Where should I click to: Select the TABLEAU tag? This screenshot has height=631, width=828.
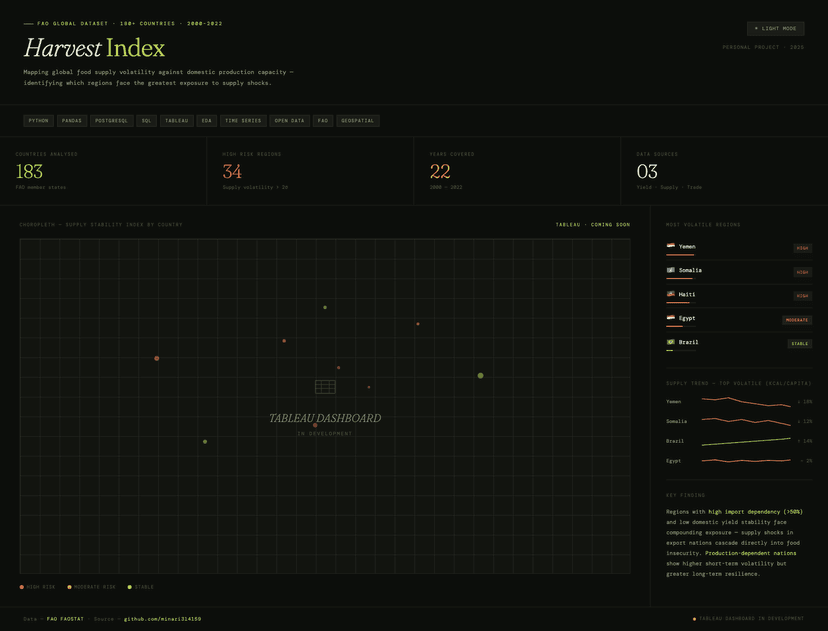176,121
